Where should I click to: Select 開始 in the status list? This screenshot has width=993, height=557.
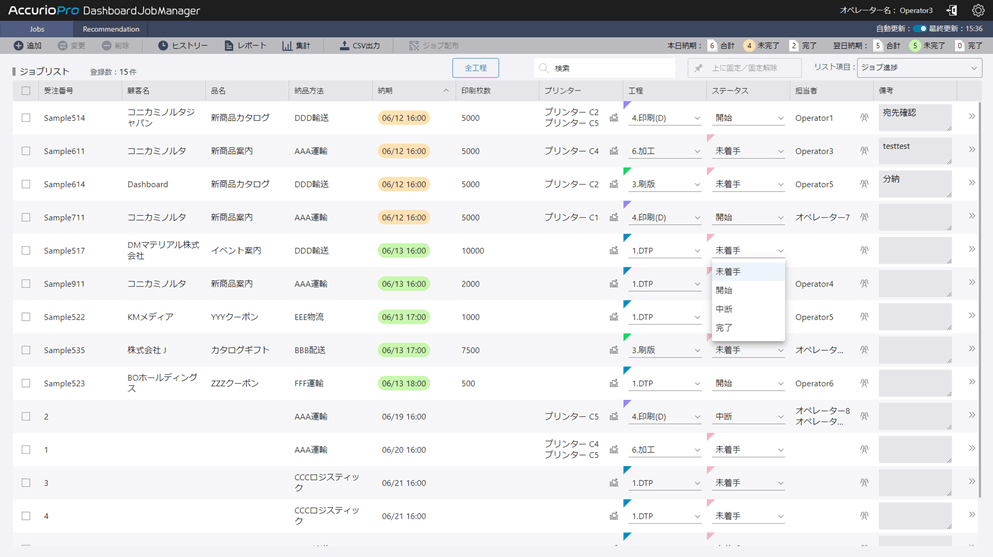pyautogui.click(x=749, y=291)
